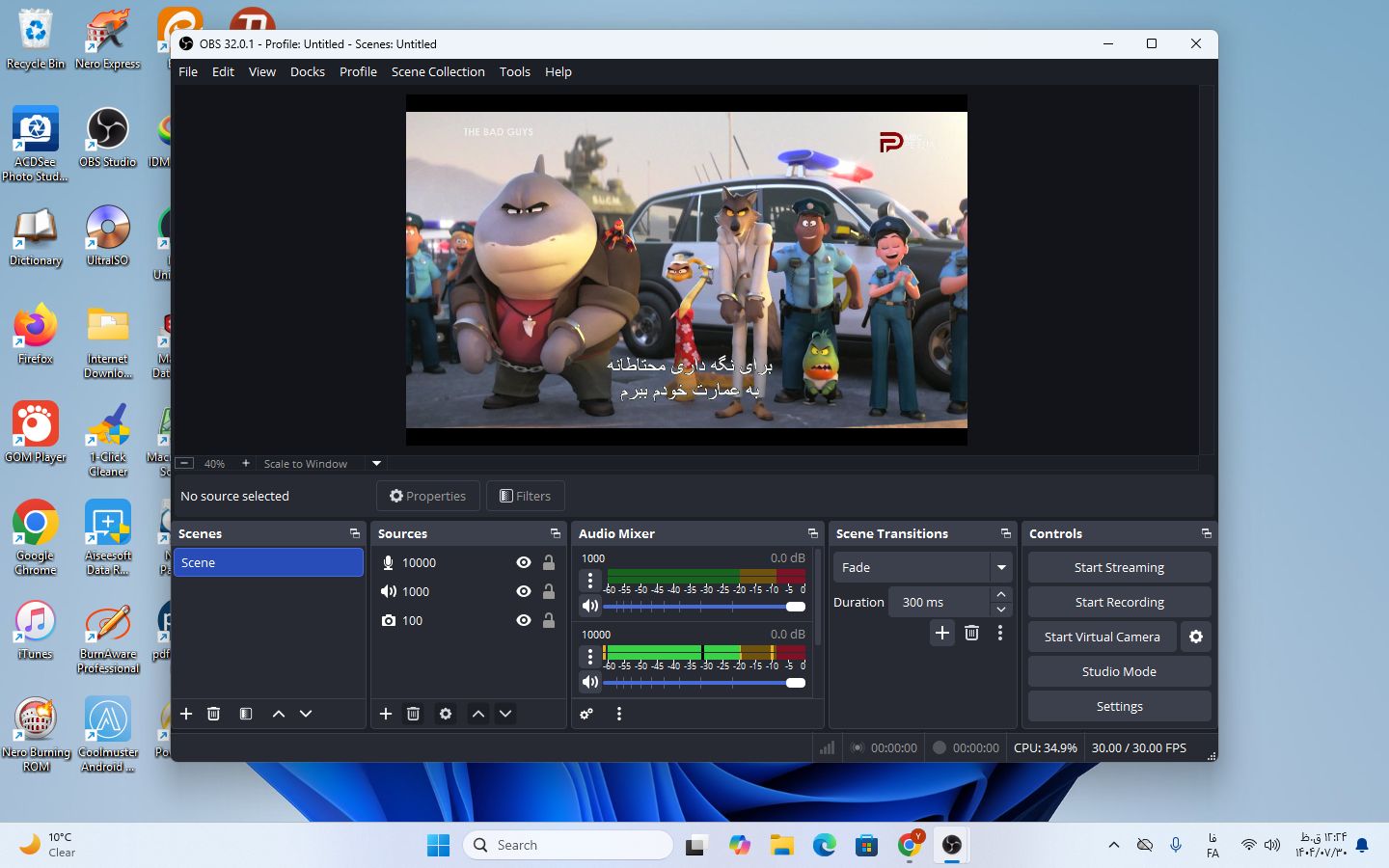Click Start Streaming
Viewport: 1389px width, 868px height.
1119,567
